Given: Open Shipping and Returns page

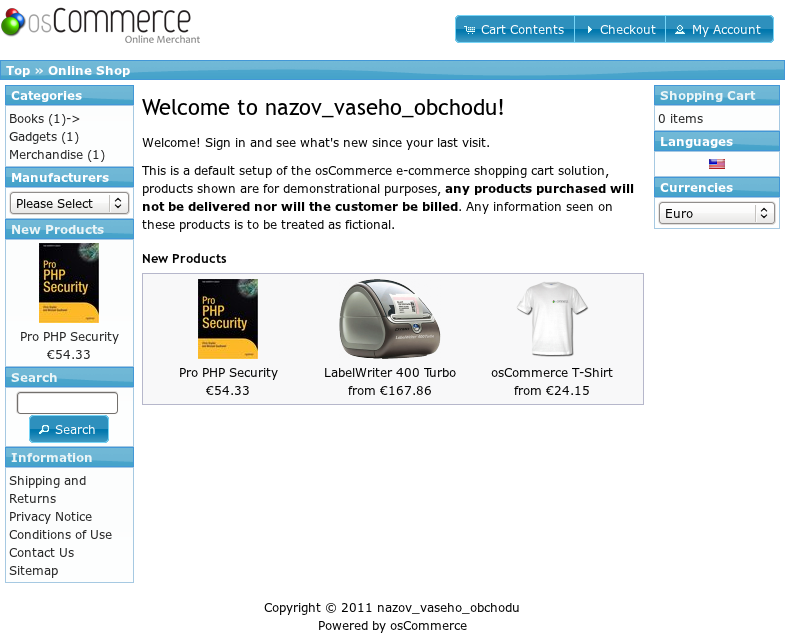Looking at the screenshot, I should pyautogui.click(x=47, y=489).
